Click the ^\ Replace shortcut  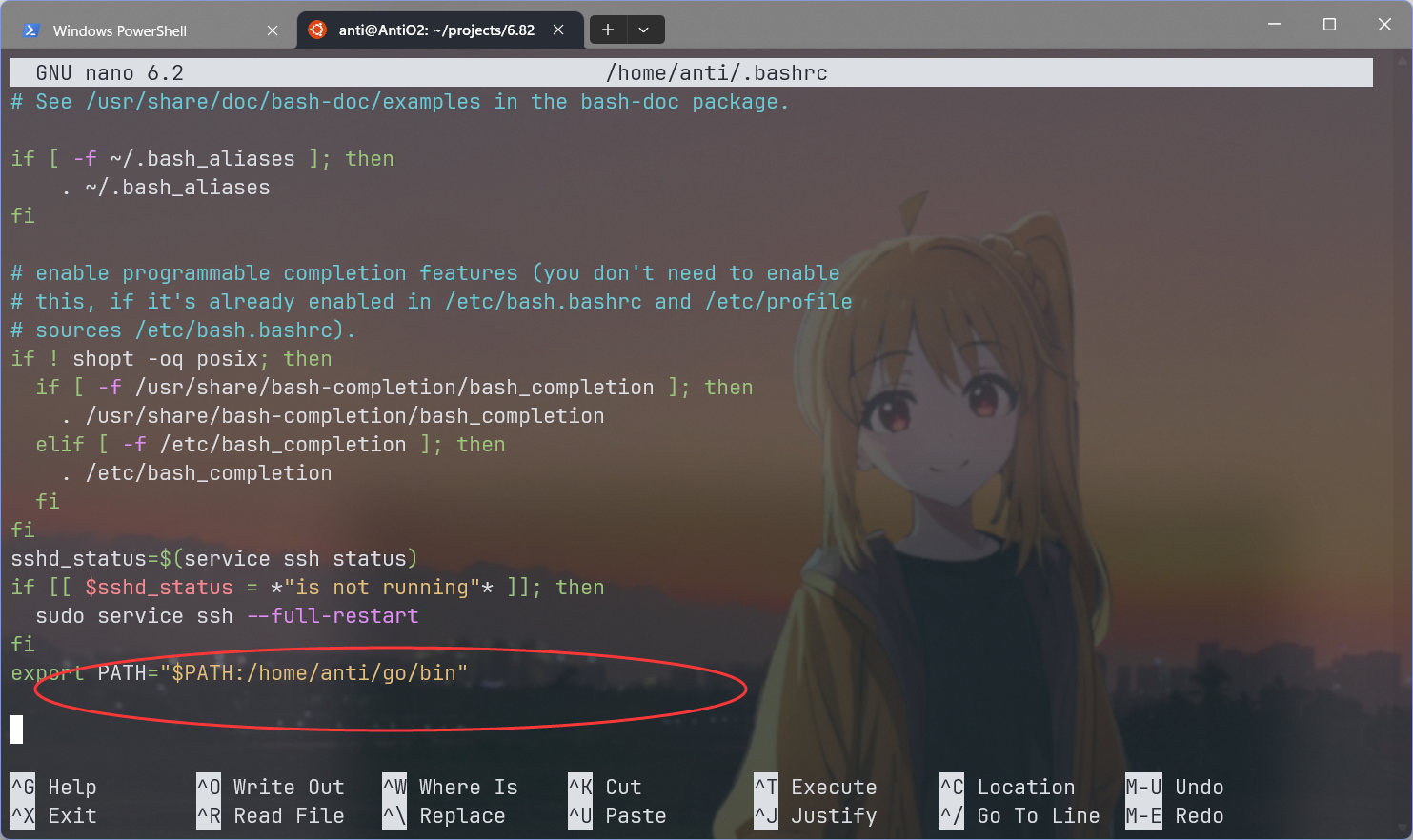[x=444, y=816]
